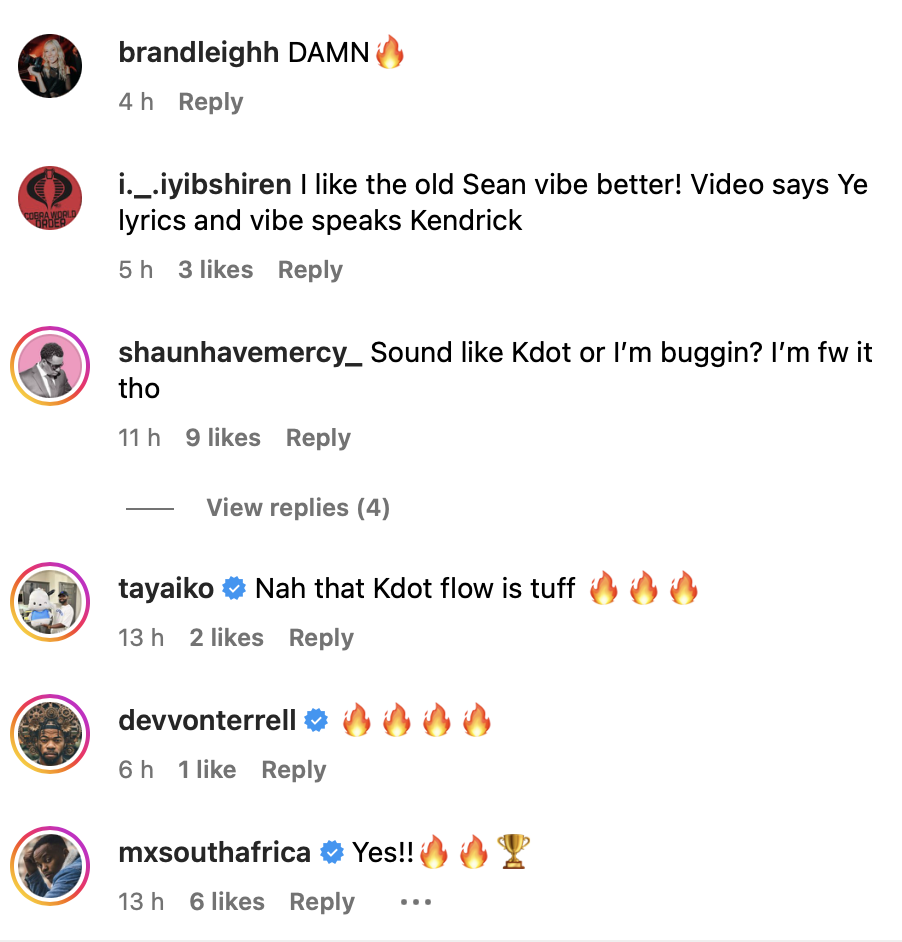Show the 3 likes on i._.iyibshiren comment
902x942 pixels.
tap(216, 270)
